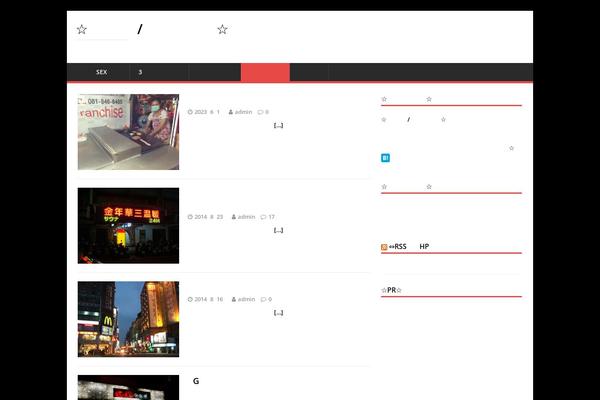Open the admin link on the 2014 8 23 post

click(246, 217)
